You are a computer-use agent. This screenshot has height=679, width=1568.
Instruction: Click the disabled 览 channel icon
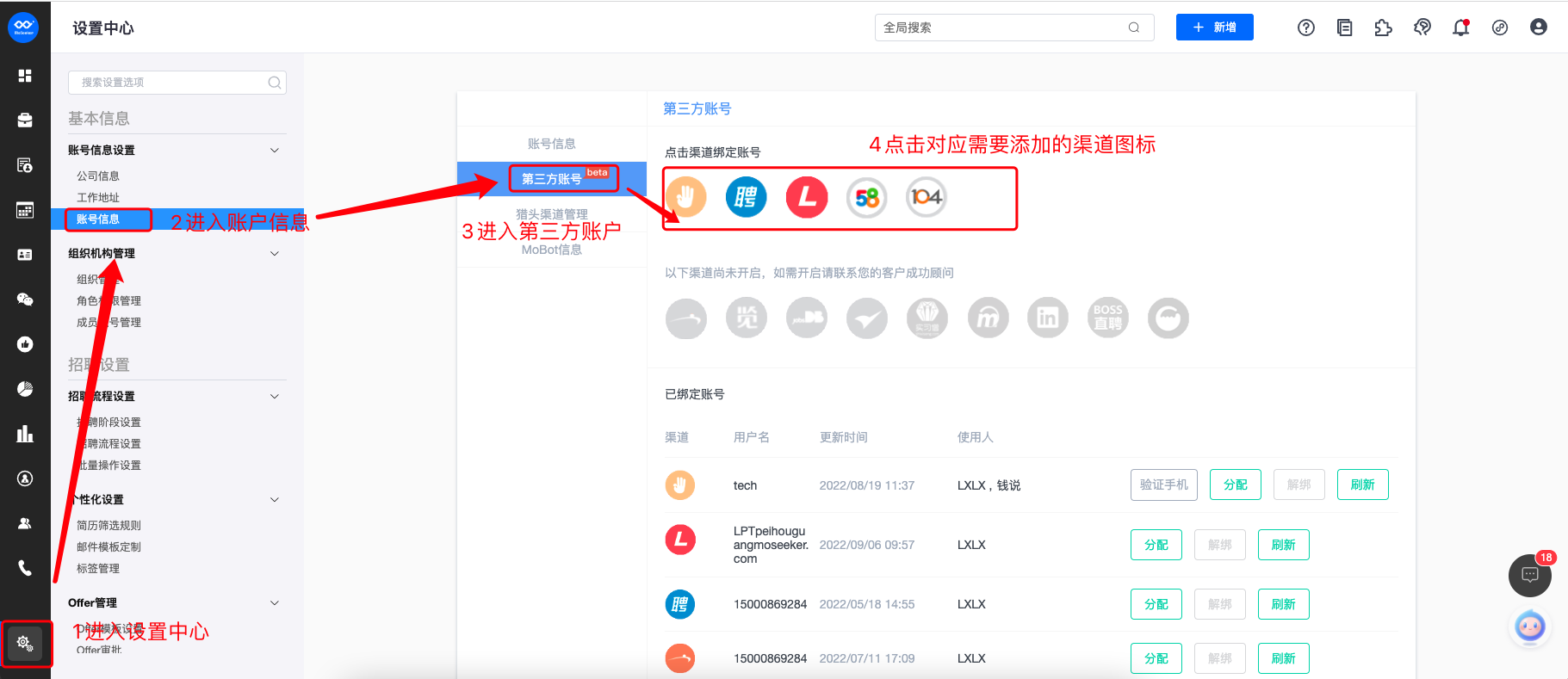[747, 318]
